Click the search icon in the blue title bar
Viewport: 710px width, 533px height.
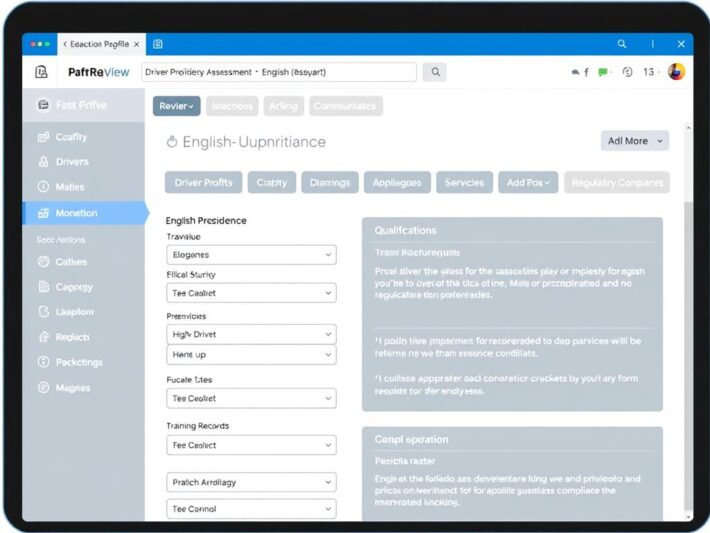tap(622, 44)
